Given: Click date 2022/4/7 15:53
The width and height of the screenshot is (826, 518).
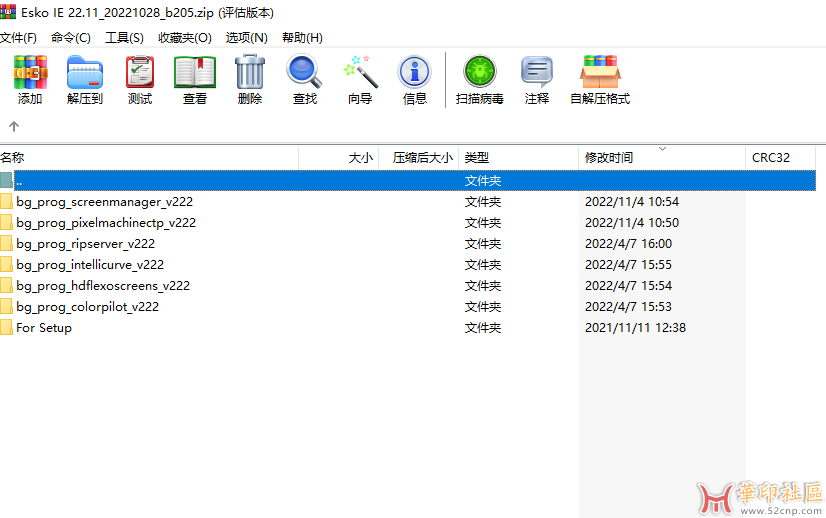Looking at the screenshot, I should coord(628,307).
